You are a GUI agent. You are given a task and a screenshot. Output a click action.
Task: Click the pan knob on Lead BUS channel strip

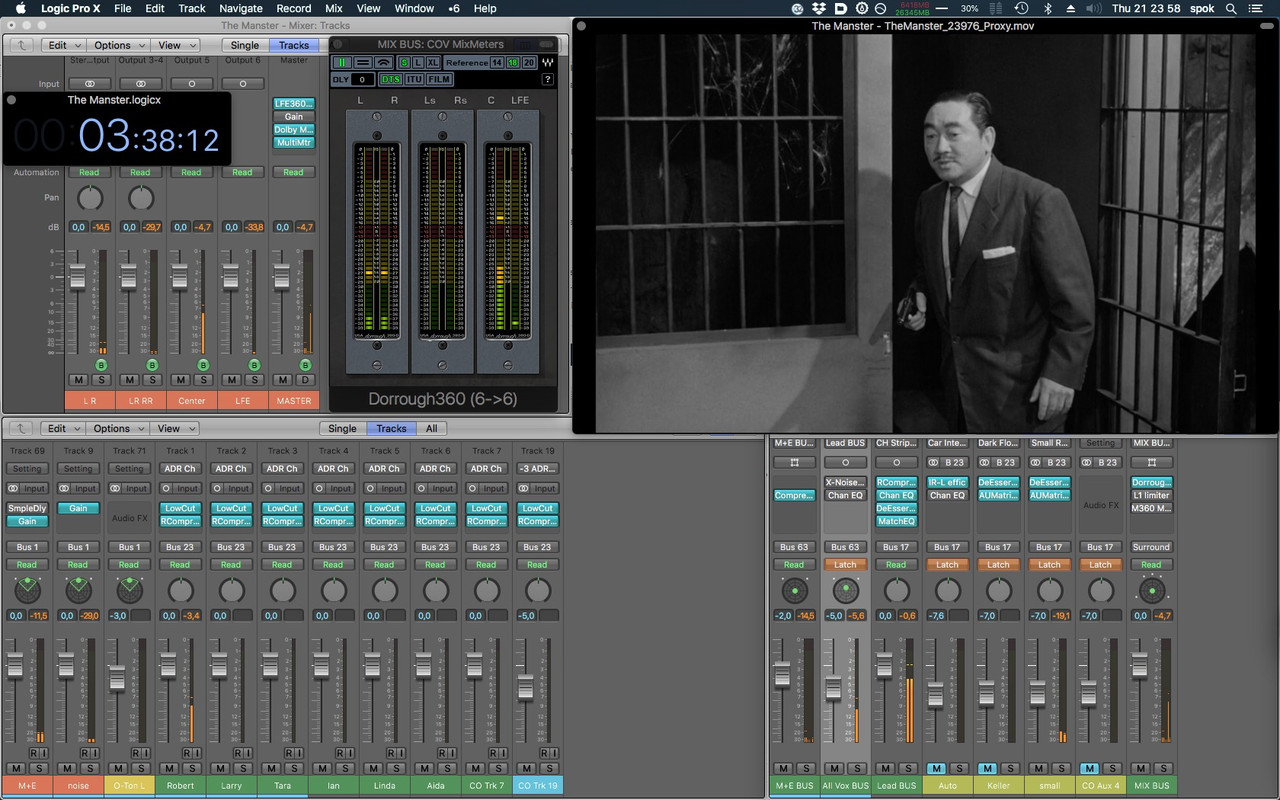pos(896,590)
